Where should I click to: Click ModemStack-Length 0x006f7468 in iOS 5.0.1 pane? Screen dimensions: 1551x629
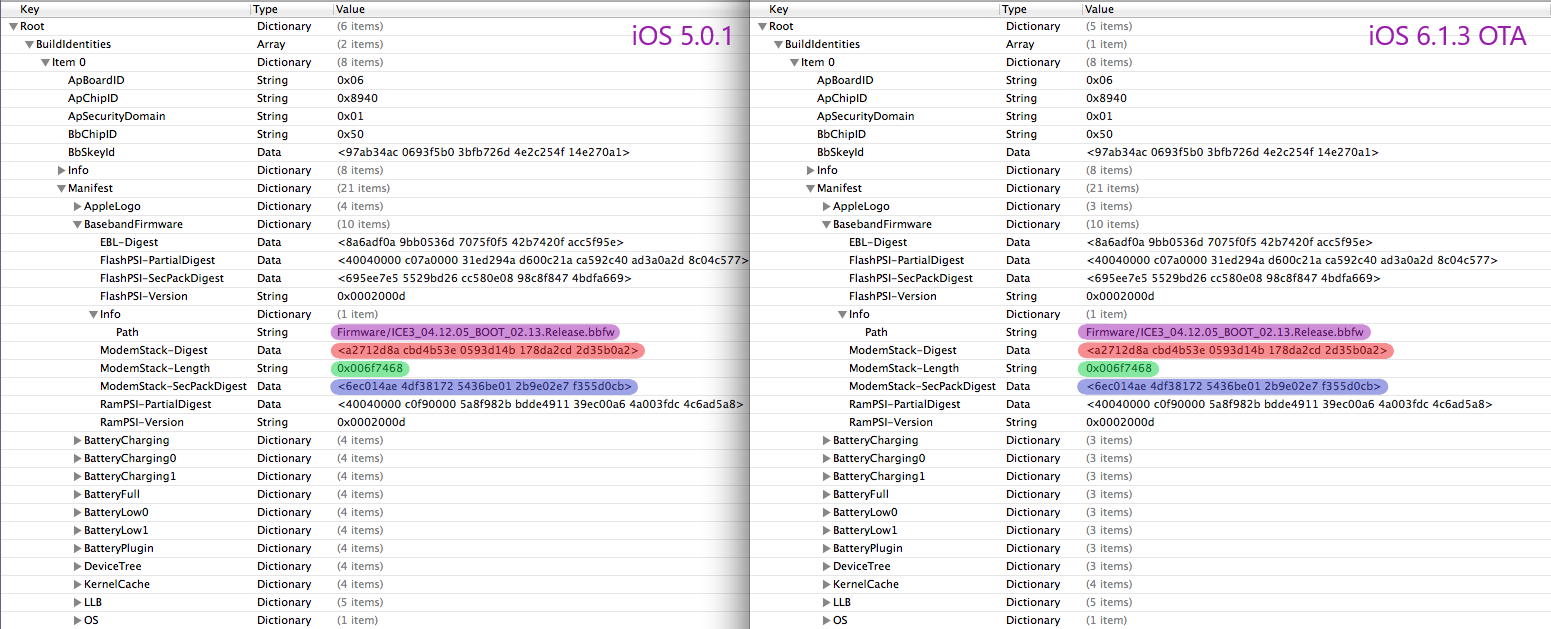tap(370, 368)
